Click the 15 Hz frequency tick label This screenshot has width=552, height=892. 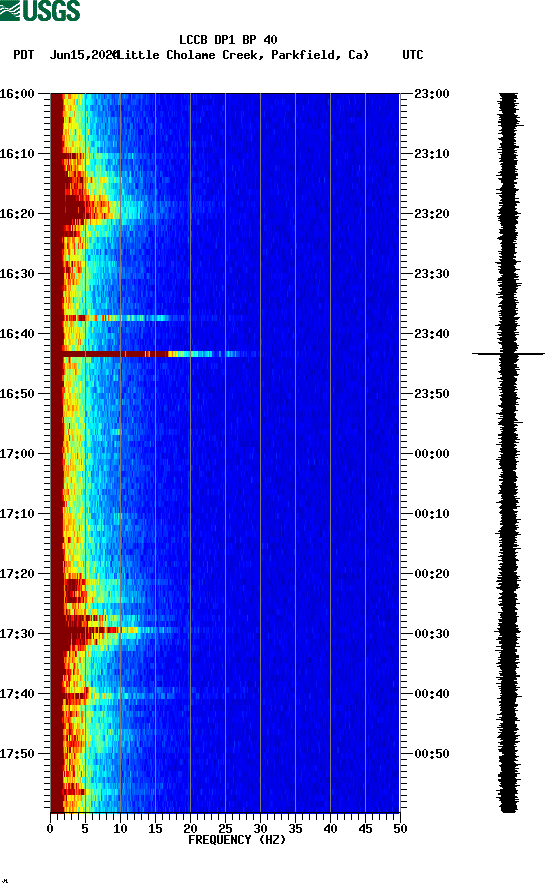pos(155,829)
